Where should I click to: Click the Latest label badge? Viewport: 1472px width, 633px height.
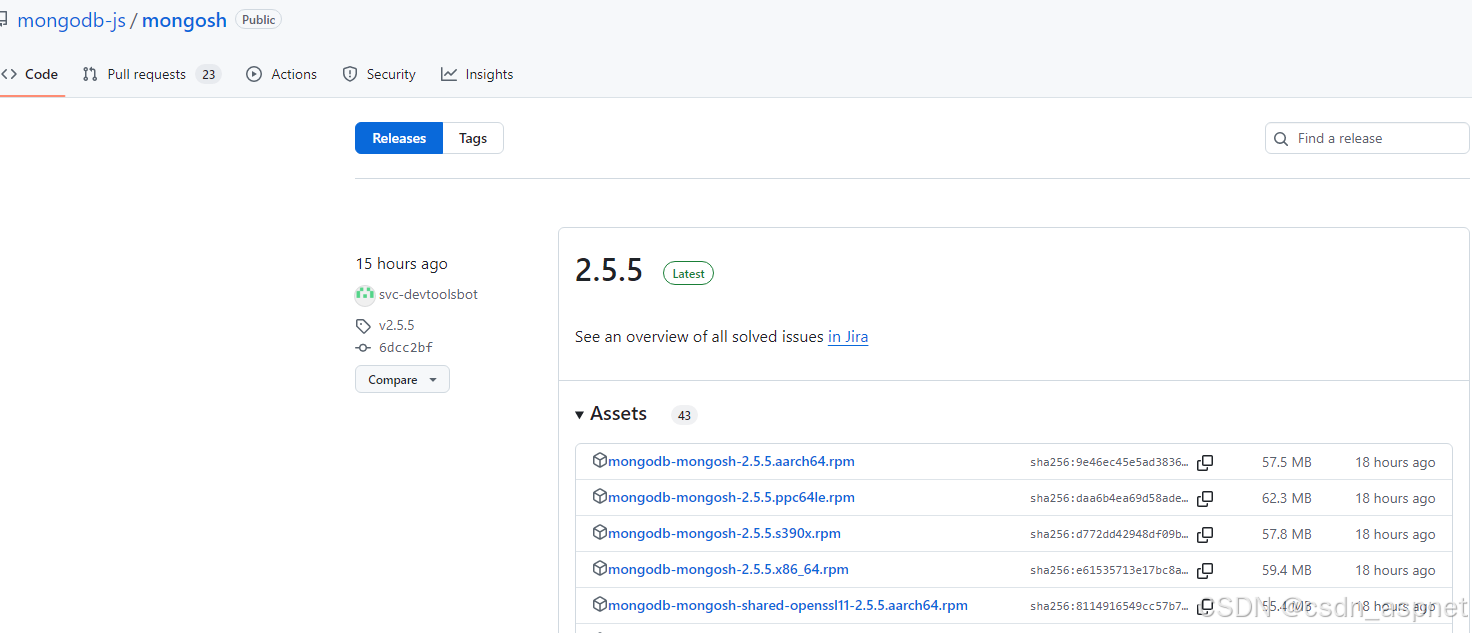coord(688,273)
